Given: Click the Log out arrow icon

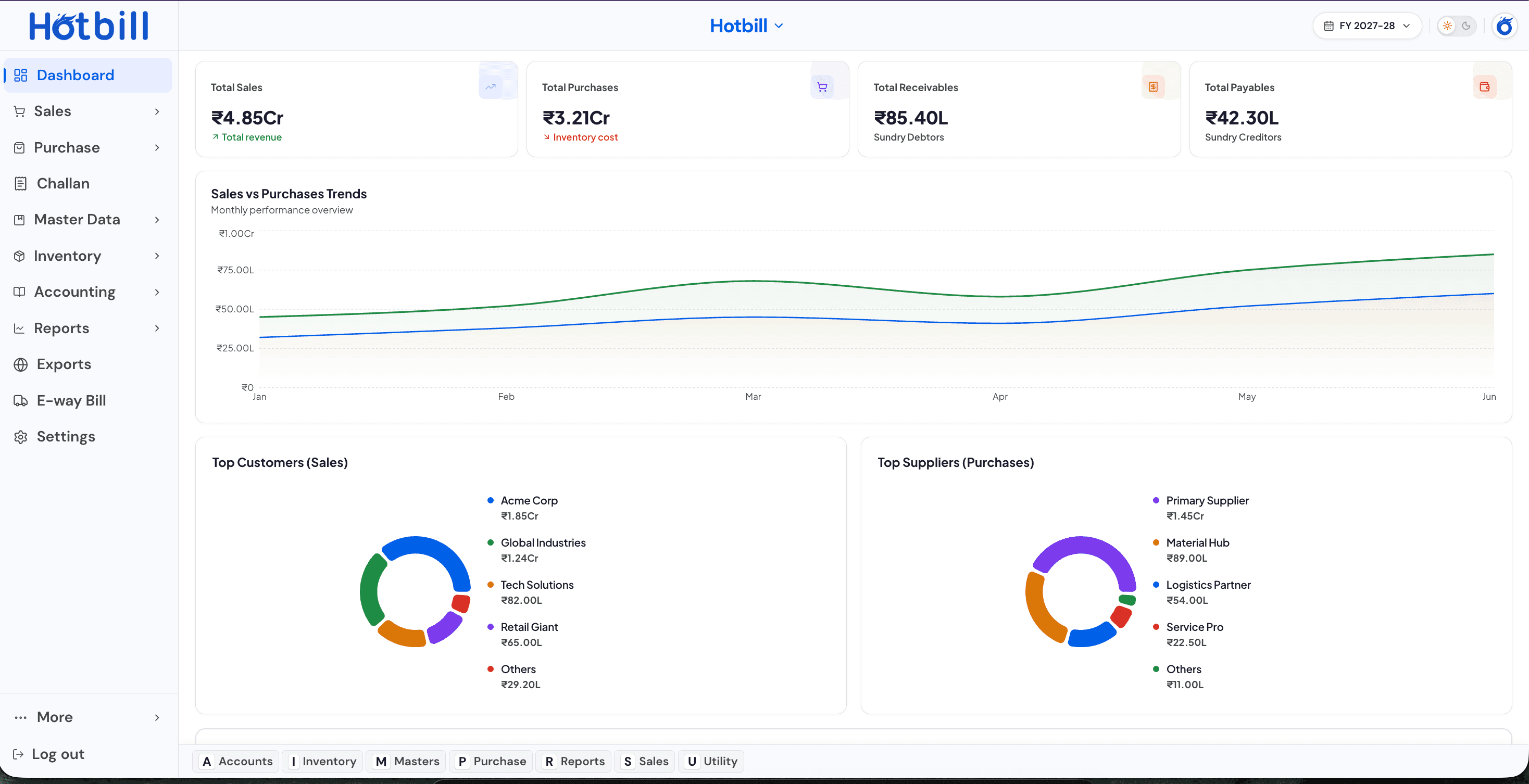Looking at the screenshot, I should (18, 754).
